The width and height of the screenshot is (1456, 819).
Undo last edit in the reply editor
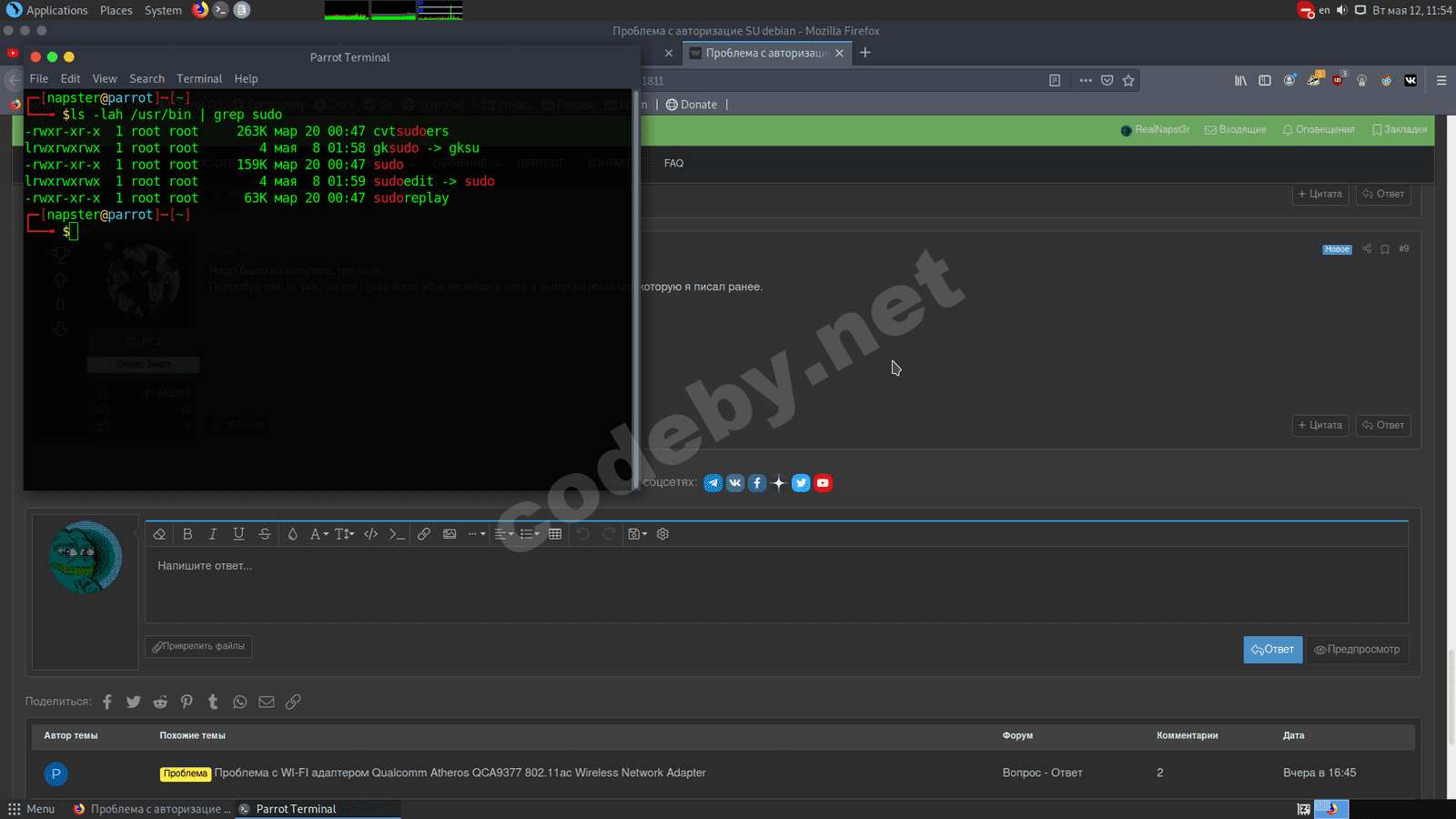[x=583, y=534]
